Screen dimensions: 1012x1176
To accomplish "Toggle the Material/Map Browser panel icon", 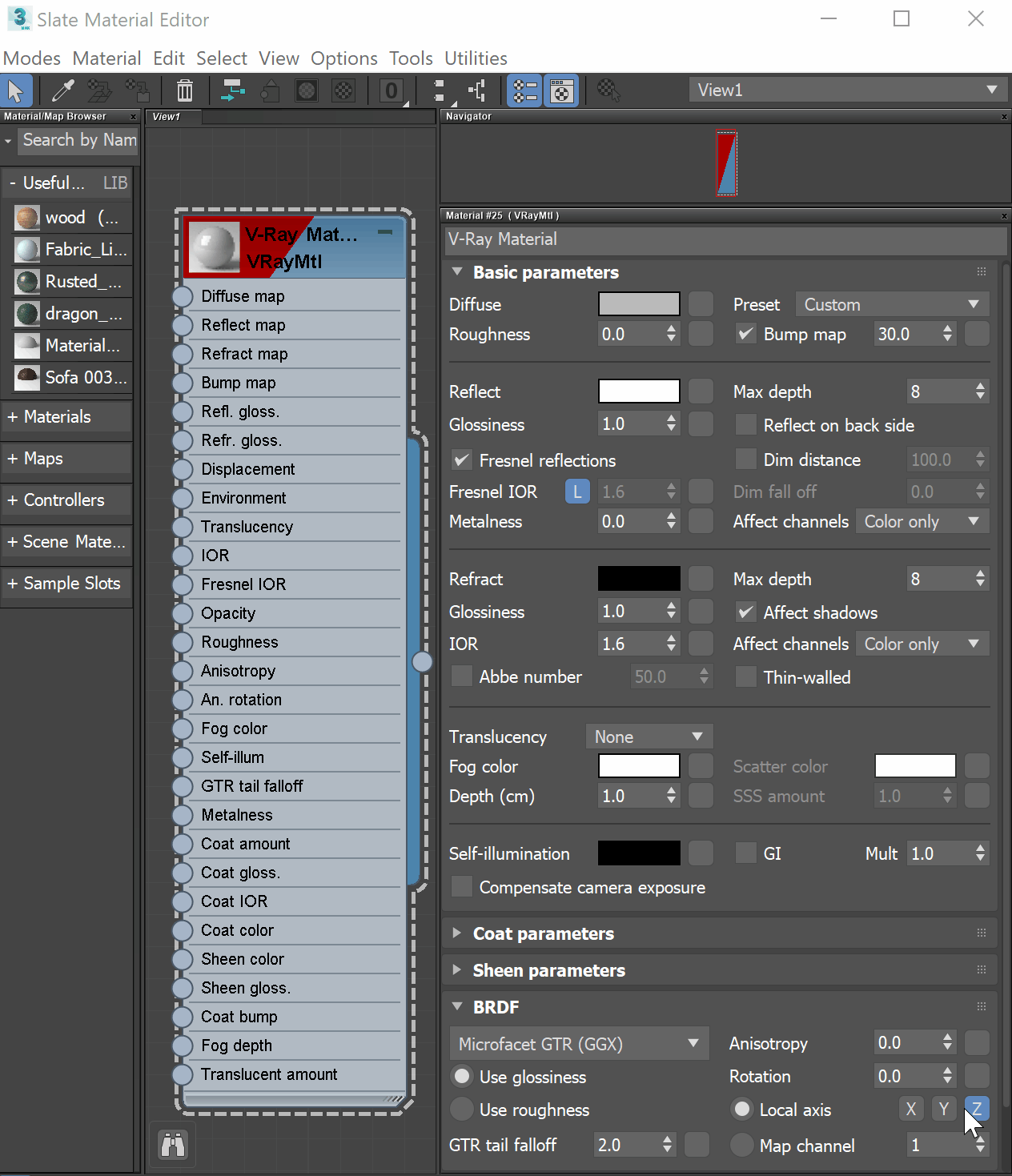I will [524, 90].
